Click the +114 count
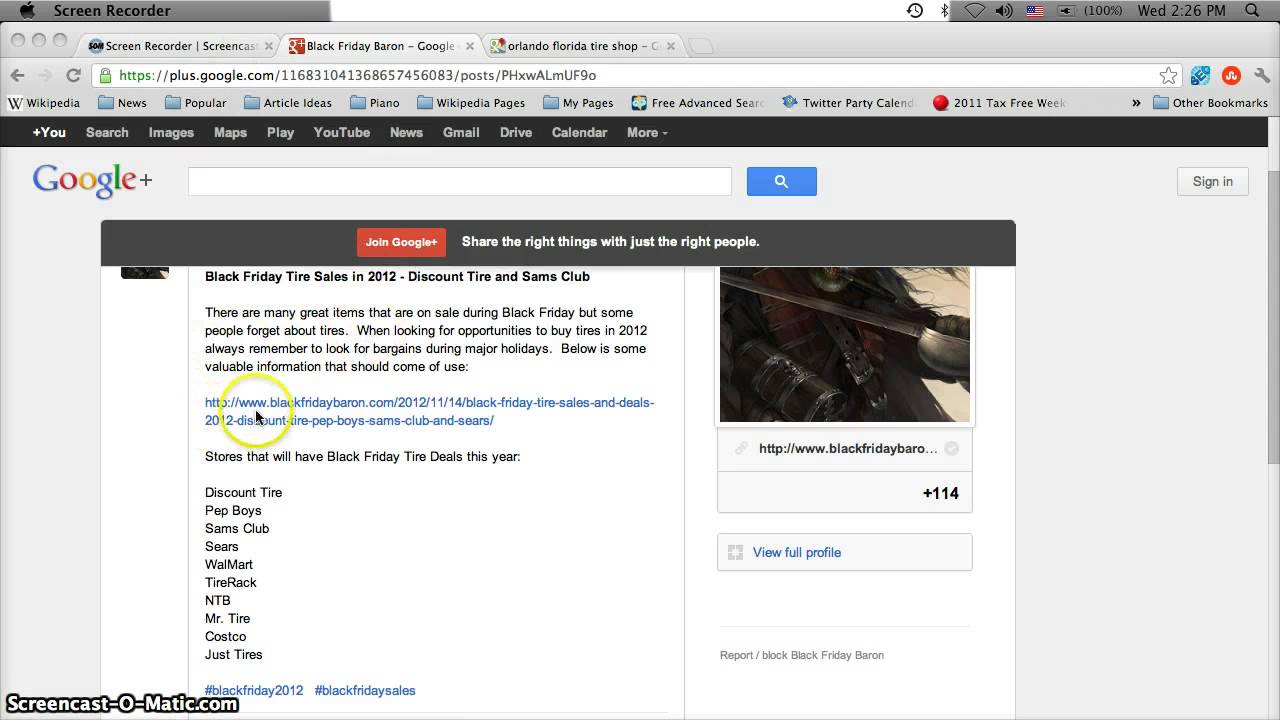Image resolution: width=1280 pixels, height=720 pixels. point(941,493)
